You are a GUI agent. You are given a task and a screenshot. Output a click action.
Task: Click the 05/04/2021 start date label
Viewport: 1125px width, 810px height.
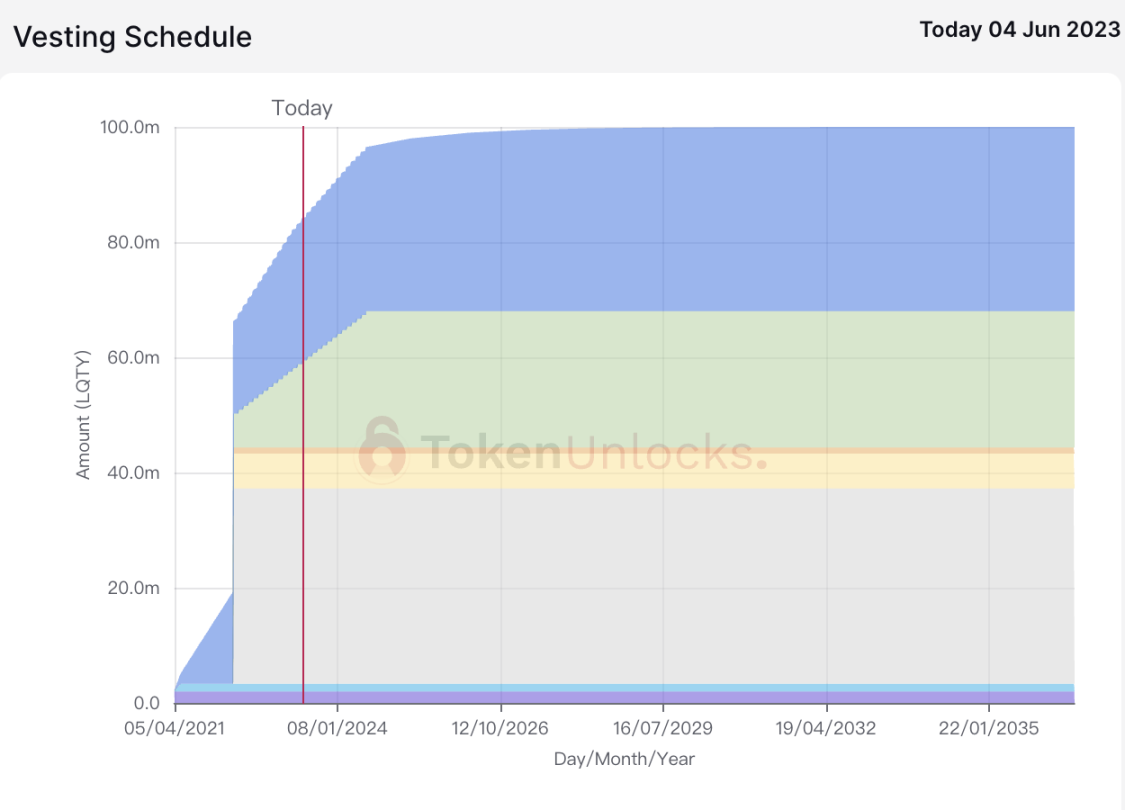point(174,728)
